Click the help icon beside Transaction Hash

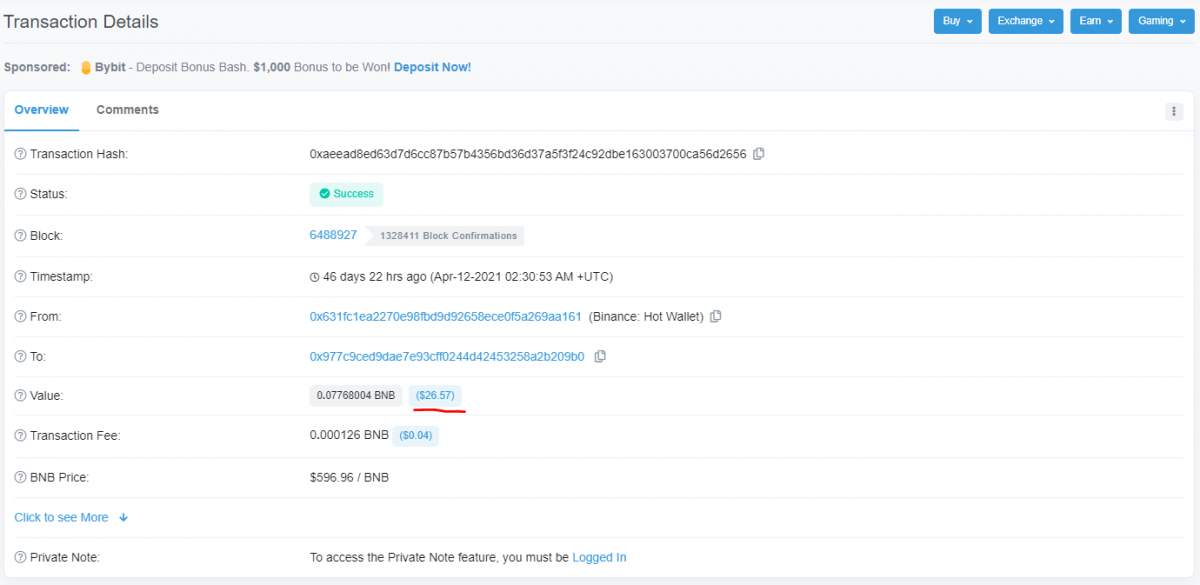coord(17,154)
